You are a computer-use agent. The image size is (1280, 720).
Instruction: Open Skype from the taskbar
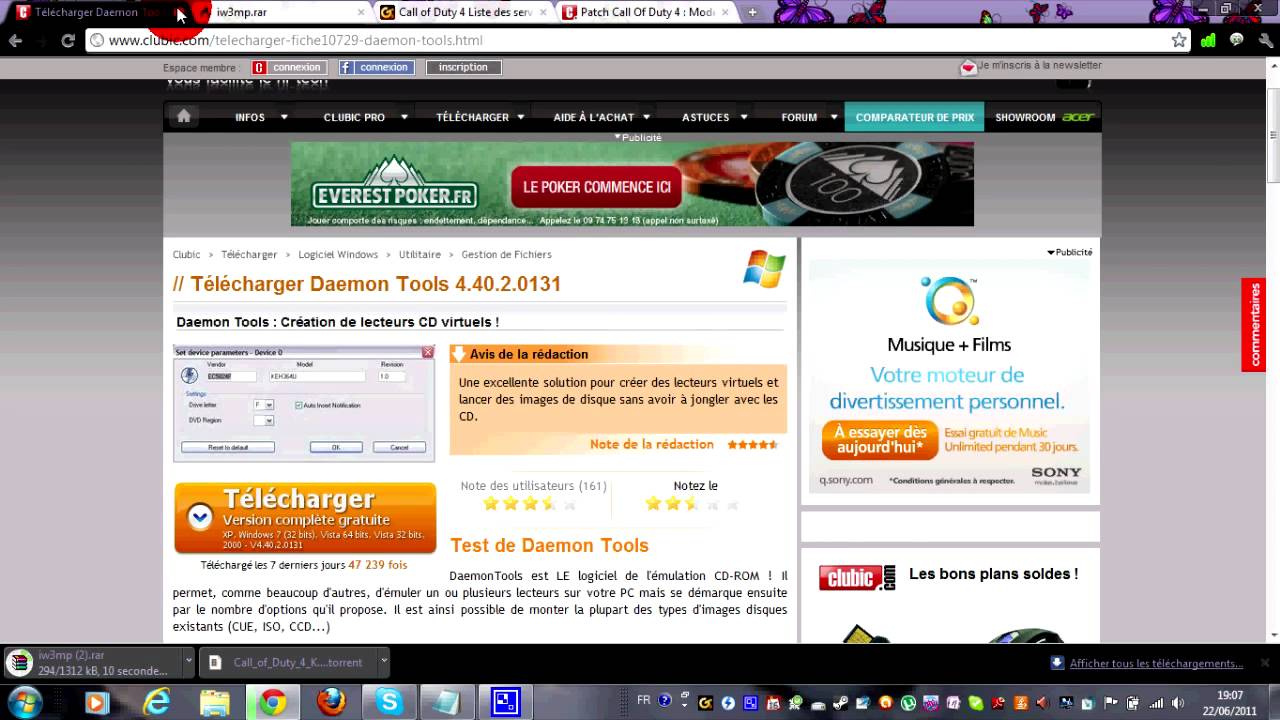[x=389, y=703]
